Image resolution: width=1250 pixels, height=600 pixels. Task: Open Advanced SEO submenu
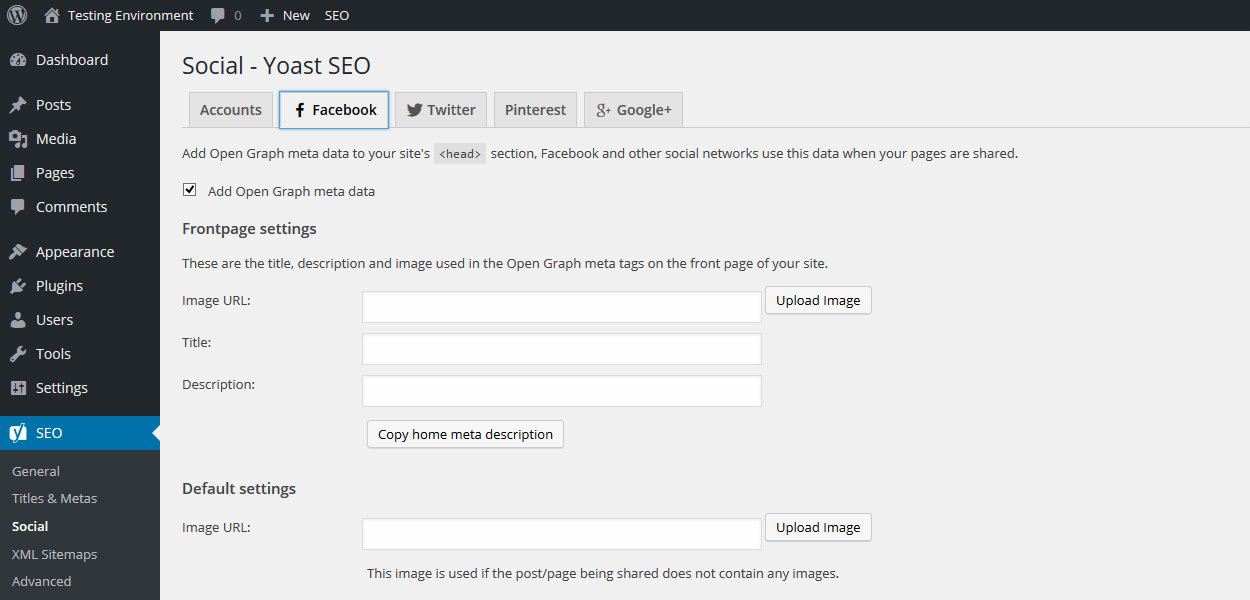pyautogui.click(x=42, y=581)
